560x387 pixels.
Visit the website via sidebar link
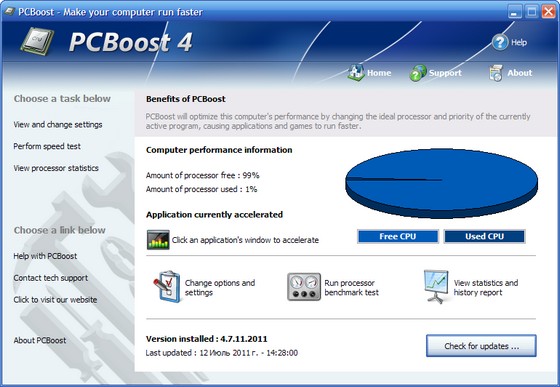click(x=55, y=300)
